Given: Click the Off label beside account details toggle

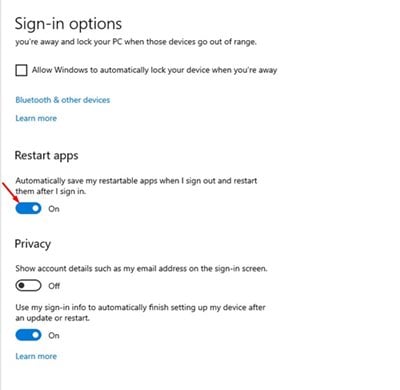Looking at the screenshot, I should pyautogui.click(x=54, y=286).
